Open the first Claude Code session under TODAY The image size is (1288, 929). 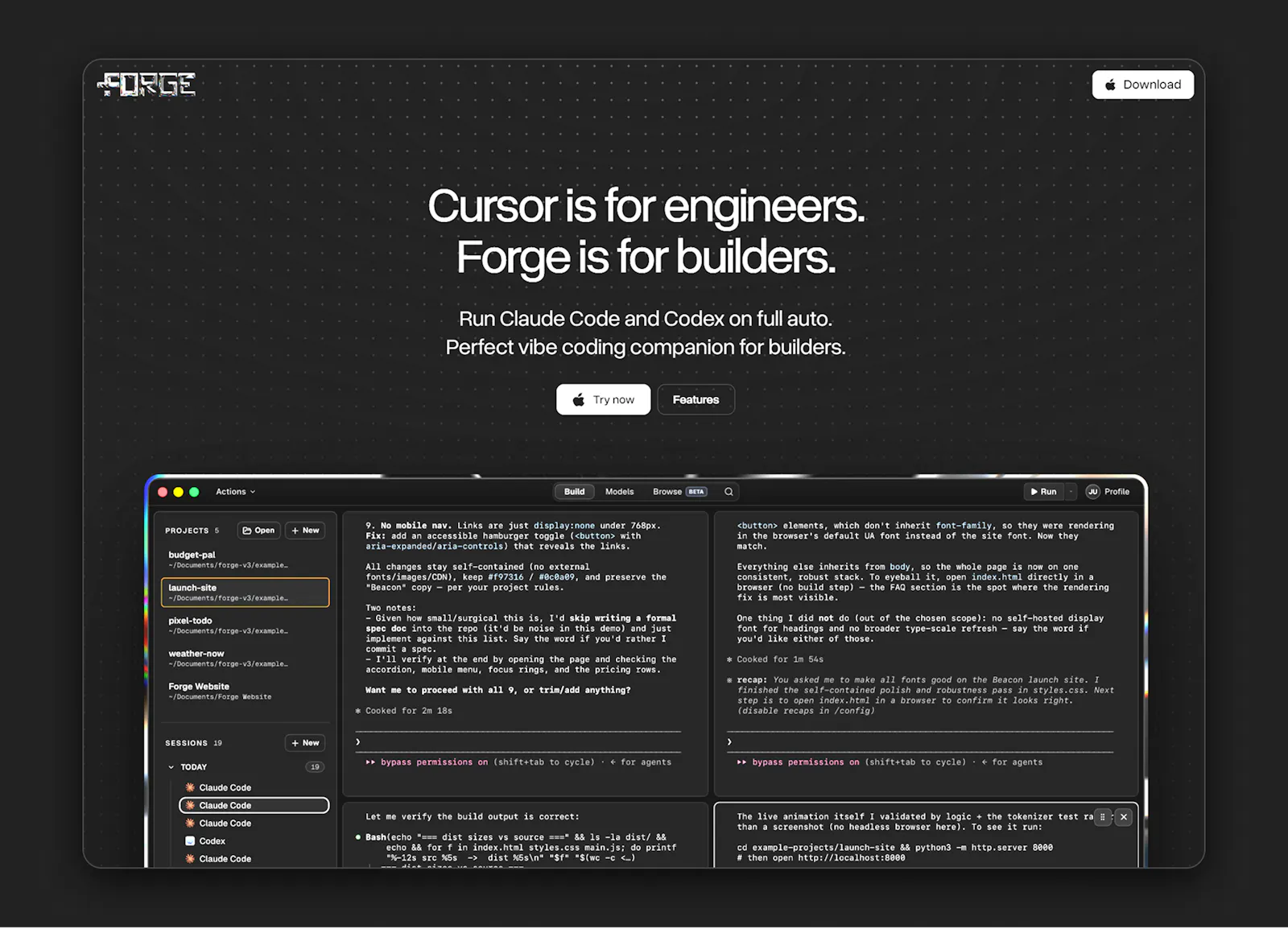click(254, 788)
